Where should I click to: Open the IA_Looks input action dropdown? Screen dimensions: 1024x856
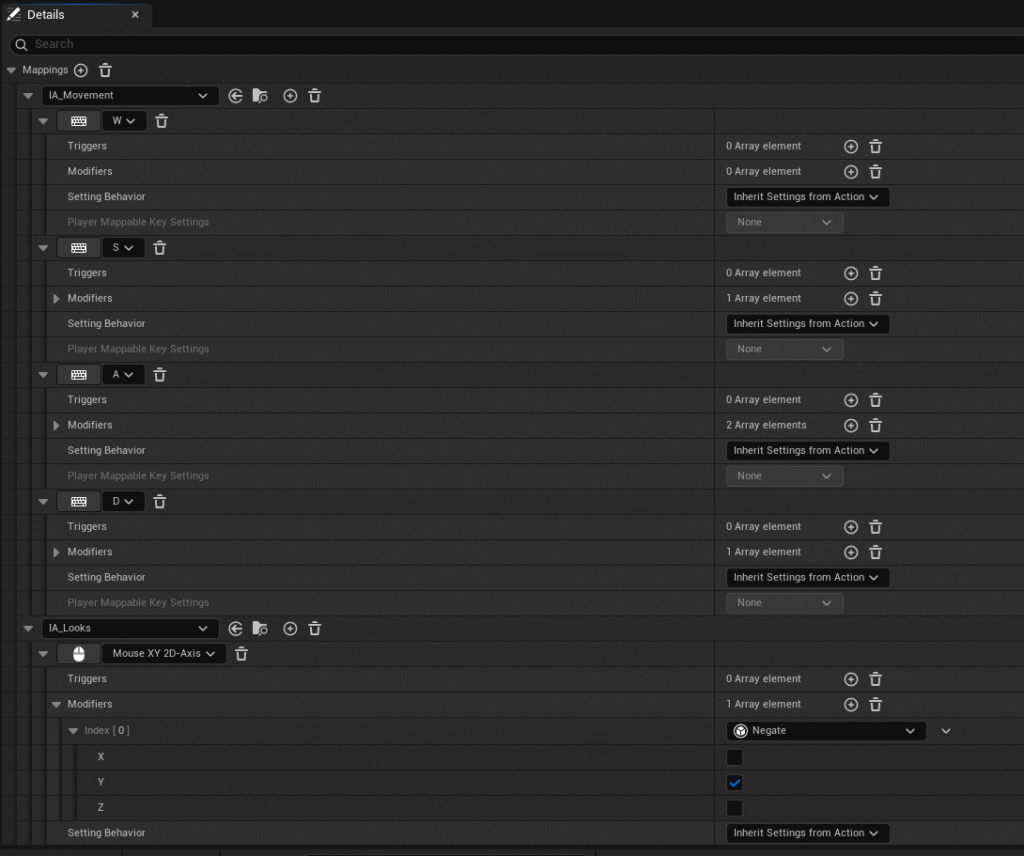click(x=129, y=629)
